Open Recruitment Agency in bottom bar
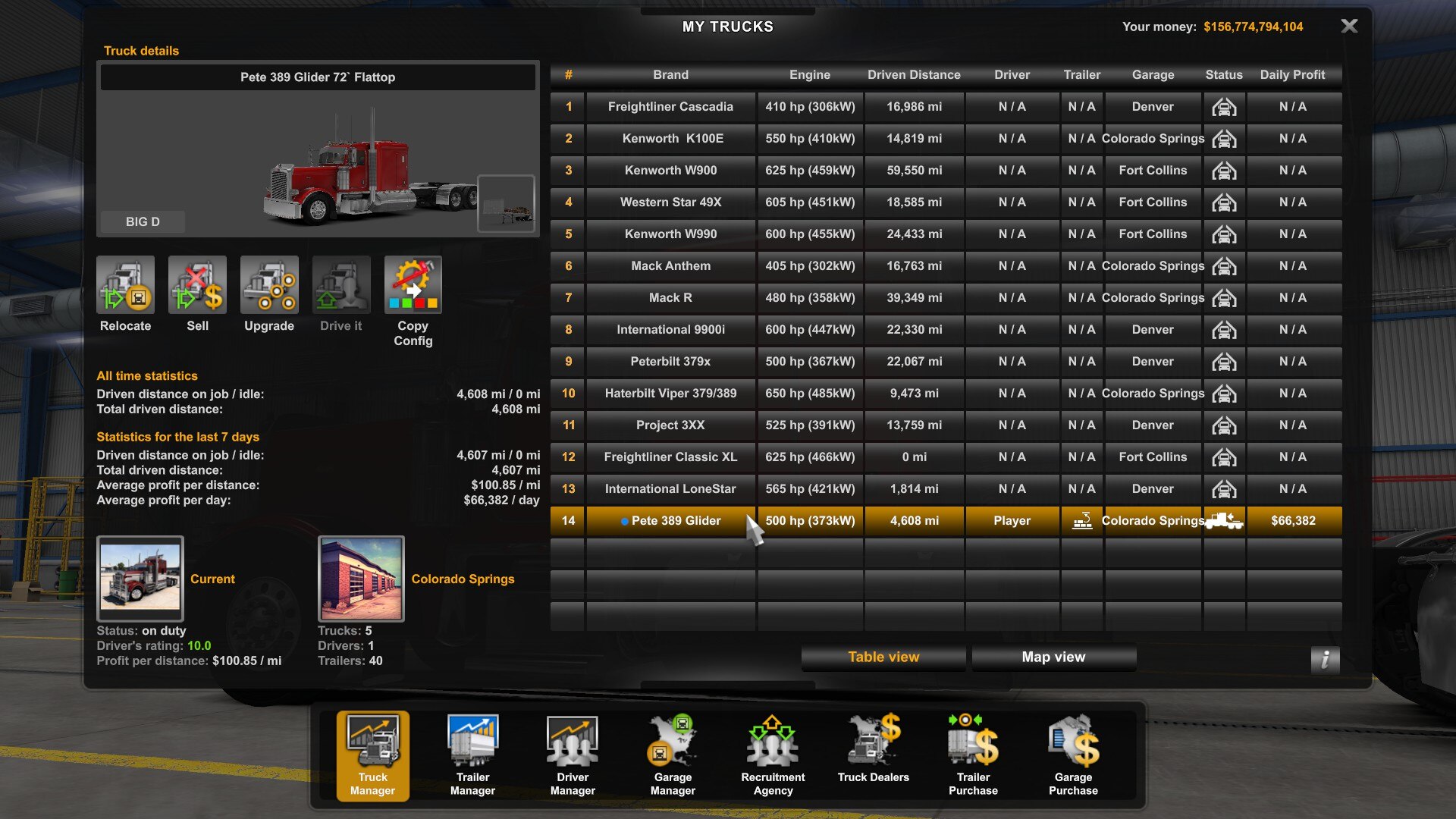The height and width of the screenshot is (819, 1456). click(x=773, y=755)
